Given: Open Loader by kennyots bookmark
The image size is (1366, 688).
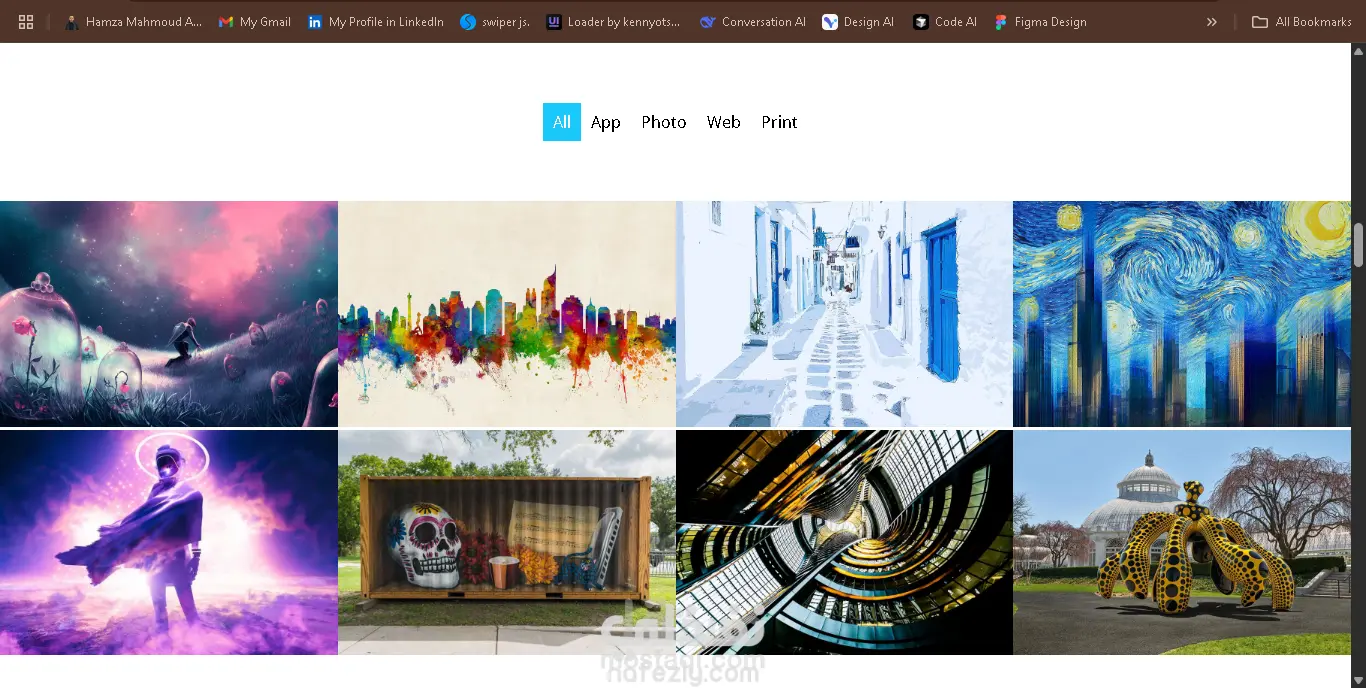Looking at the screenshot, I should pos(614,22).
